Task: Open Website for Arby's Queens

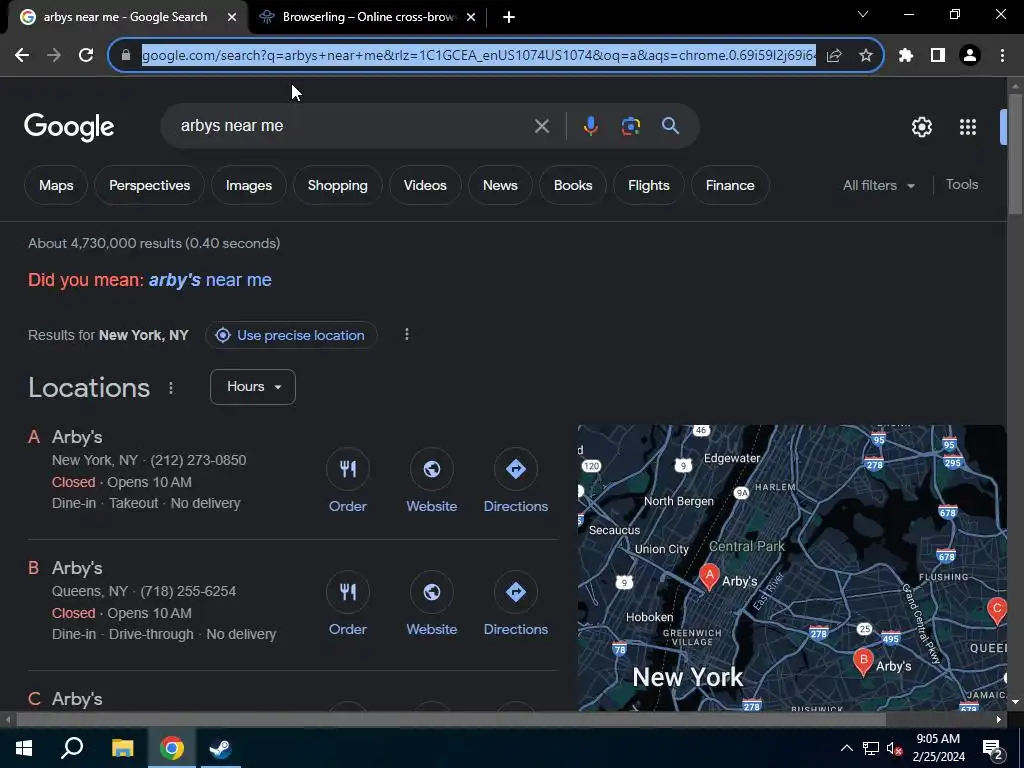Action: (432, 604)
